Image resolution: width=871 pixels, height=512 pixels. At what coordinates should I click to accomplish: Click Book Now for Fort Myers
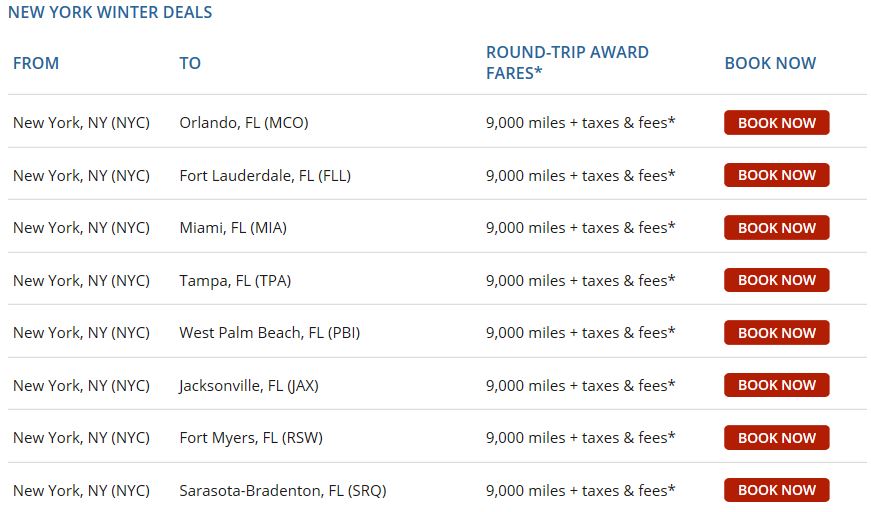point(776,438)
